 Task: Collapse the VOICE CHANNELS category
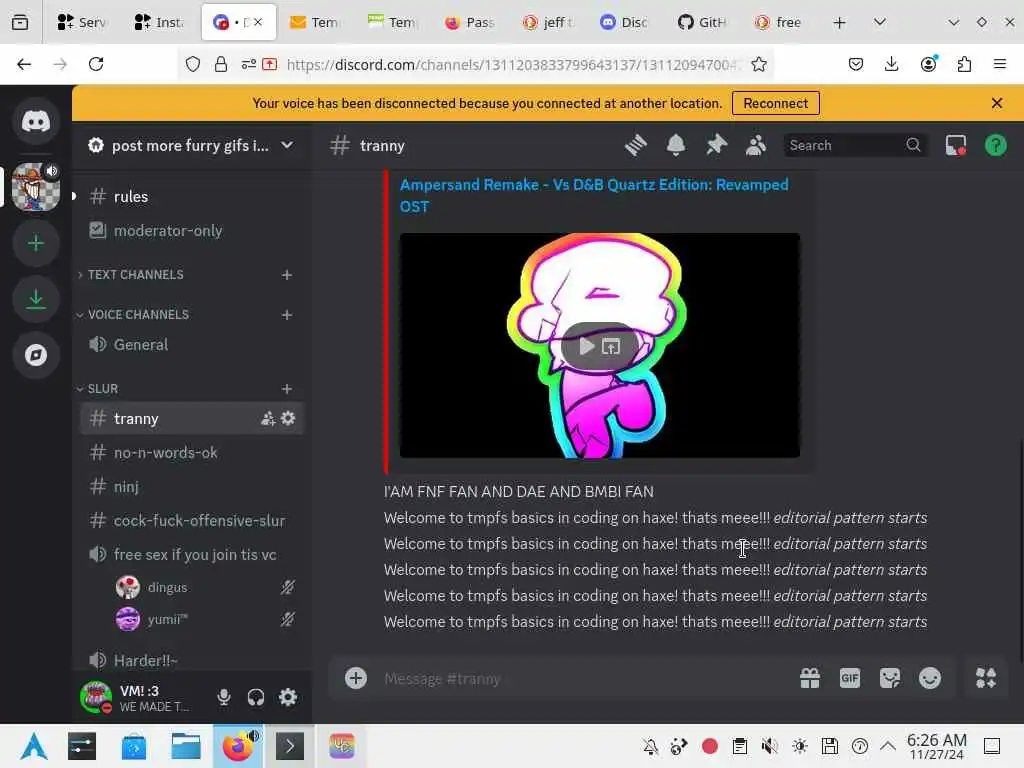pyautogui.click(x=138, y=315)
